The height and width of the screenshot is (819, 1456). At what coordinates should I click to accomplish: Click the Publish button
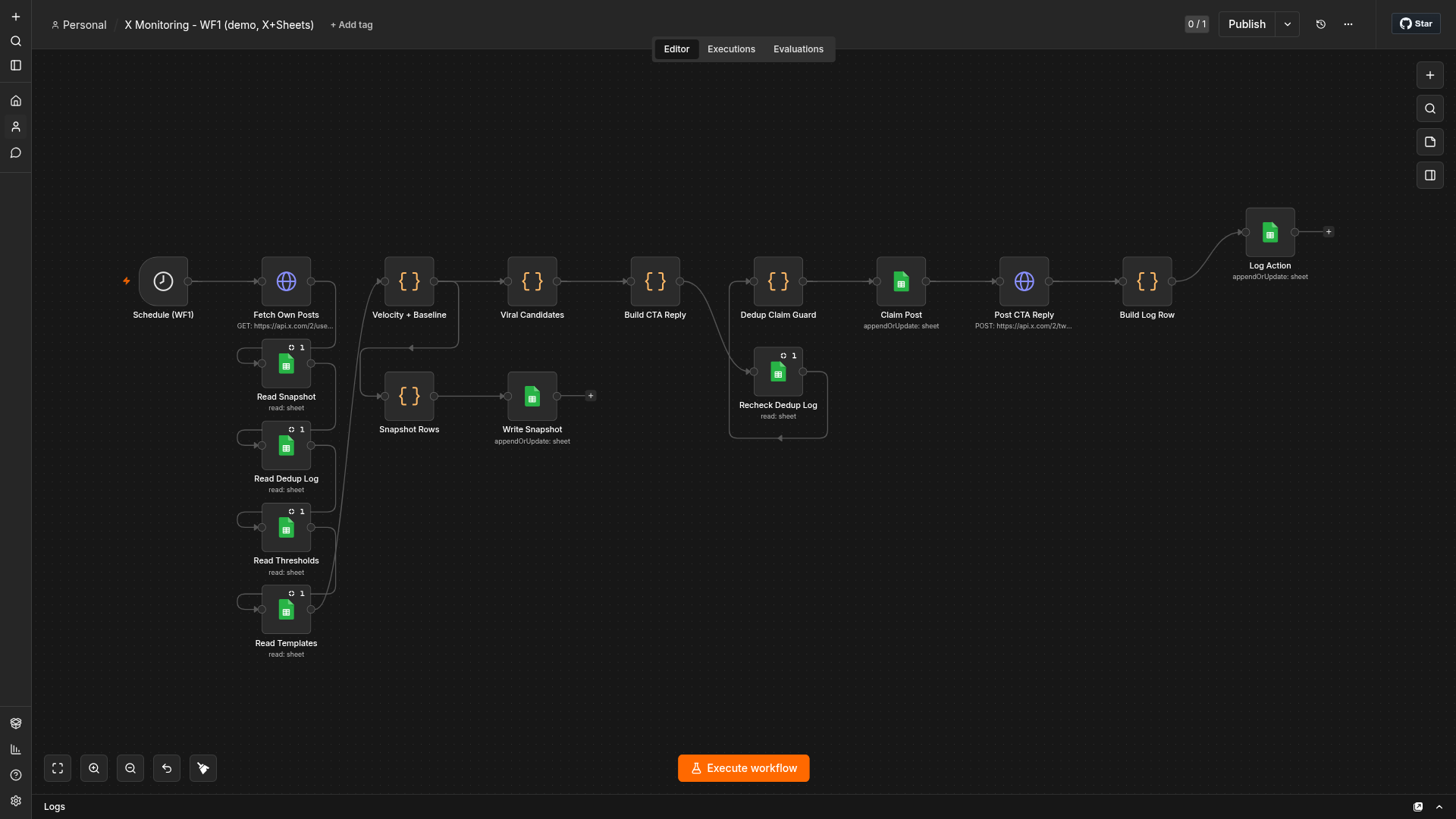1247,24
